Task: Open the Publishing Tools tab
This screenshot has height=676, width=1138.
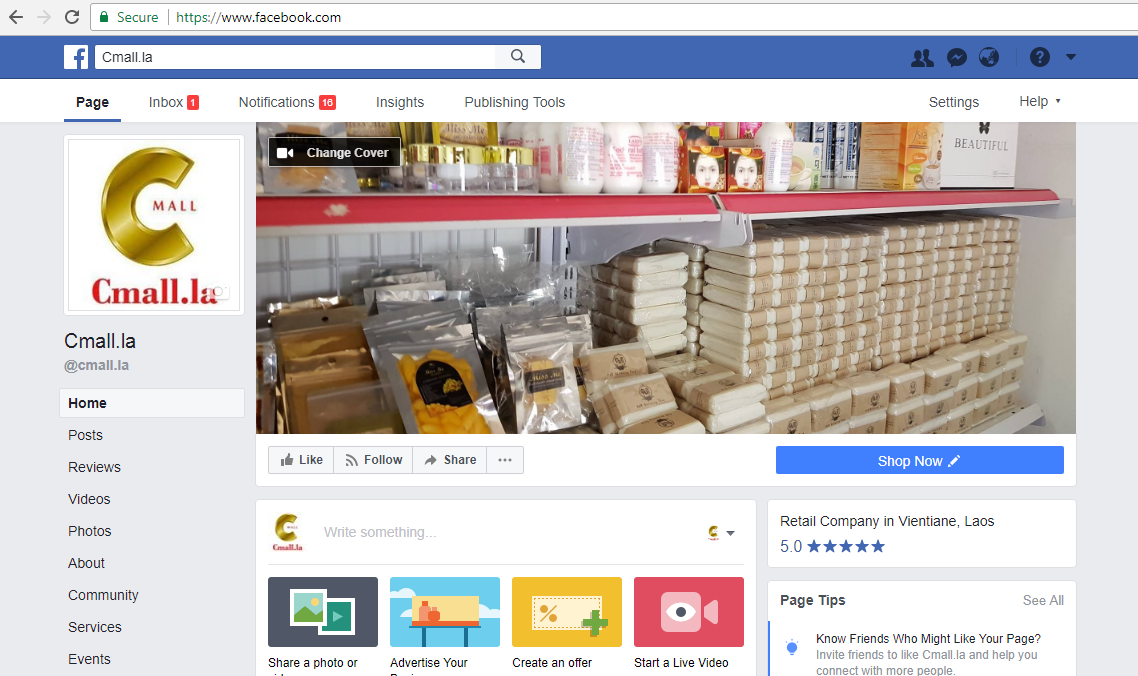Action: click(x=515, y=102)
